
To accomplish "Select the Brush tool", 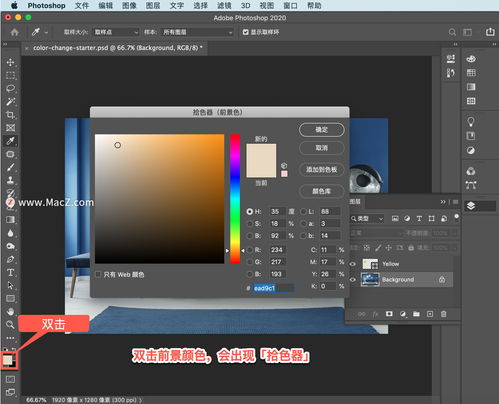I will tap(10, 167).
